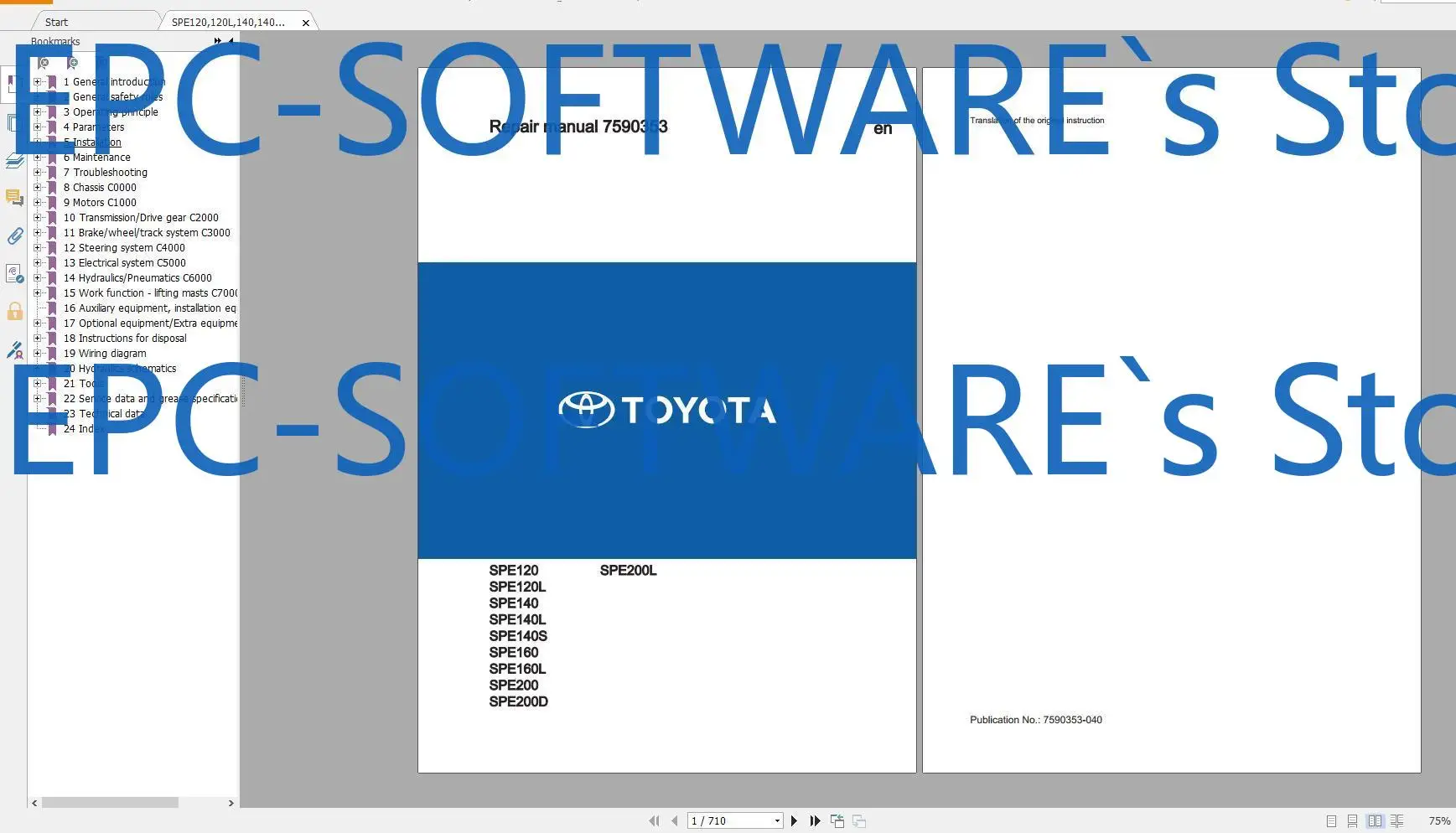Open bookmark 17 Optional equipment/Extra equipment

[x=150, y=323]
